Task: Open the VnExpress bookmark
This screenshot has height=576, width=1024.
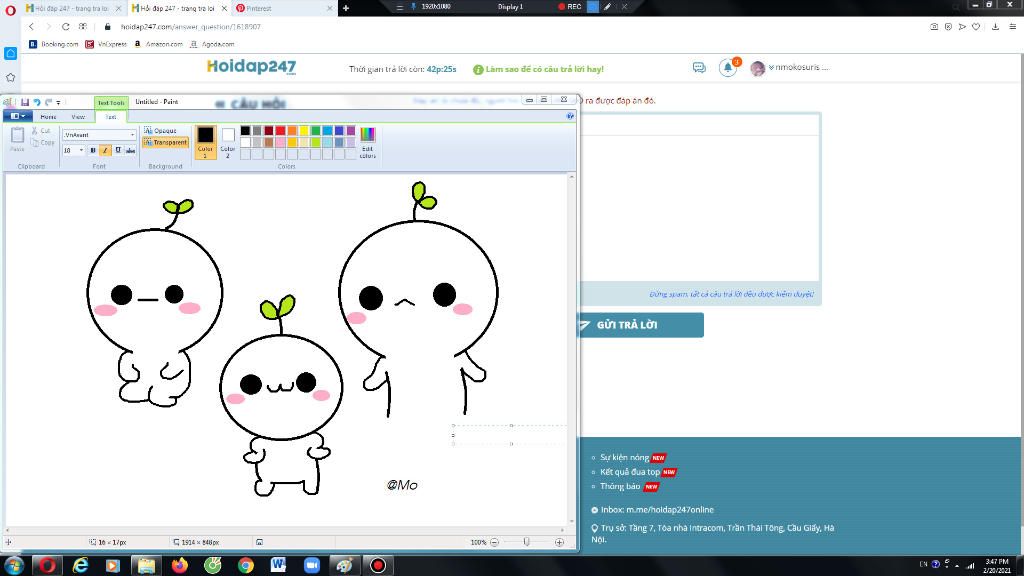Action: point(106,44)
